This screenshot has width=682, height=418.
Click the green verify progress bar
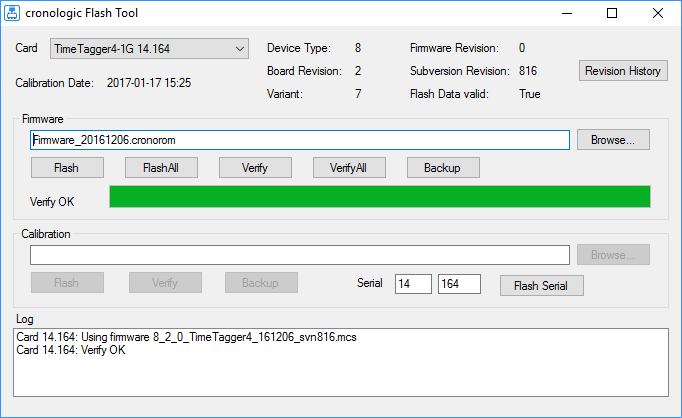pyautogui.click(x=380, y=197)
